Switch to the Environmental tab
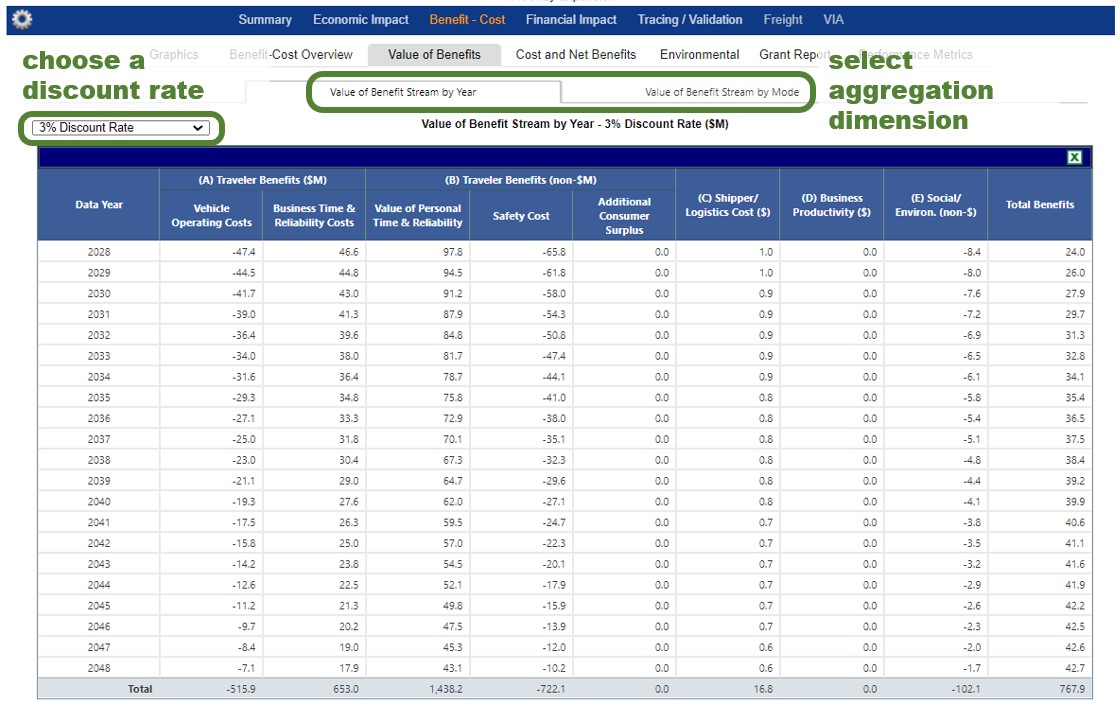The width and height of the screenshot is (1119, 707). (x=700, y=55)
